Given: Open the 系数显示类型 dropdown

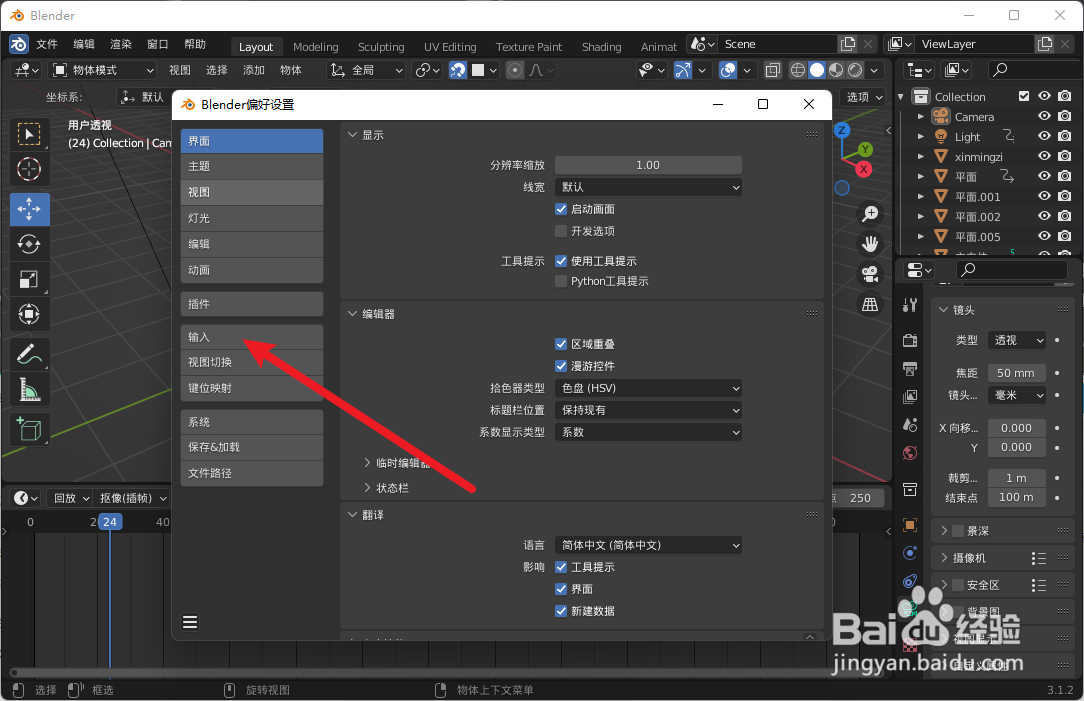Looking at the screenshot, I should click(x=648, y=433).
